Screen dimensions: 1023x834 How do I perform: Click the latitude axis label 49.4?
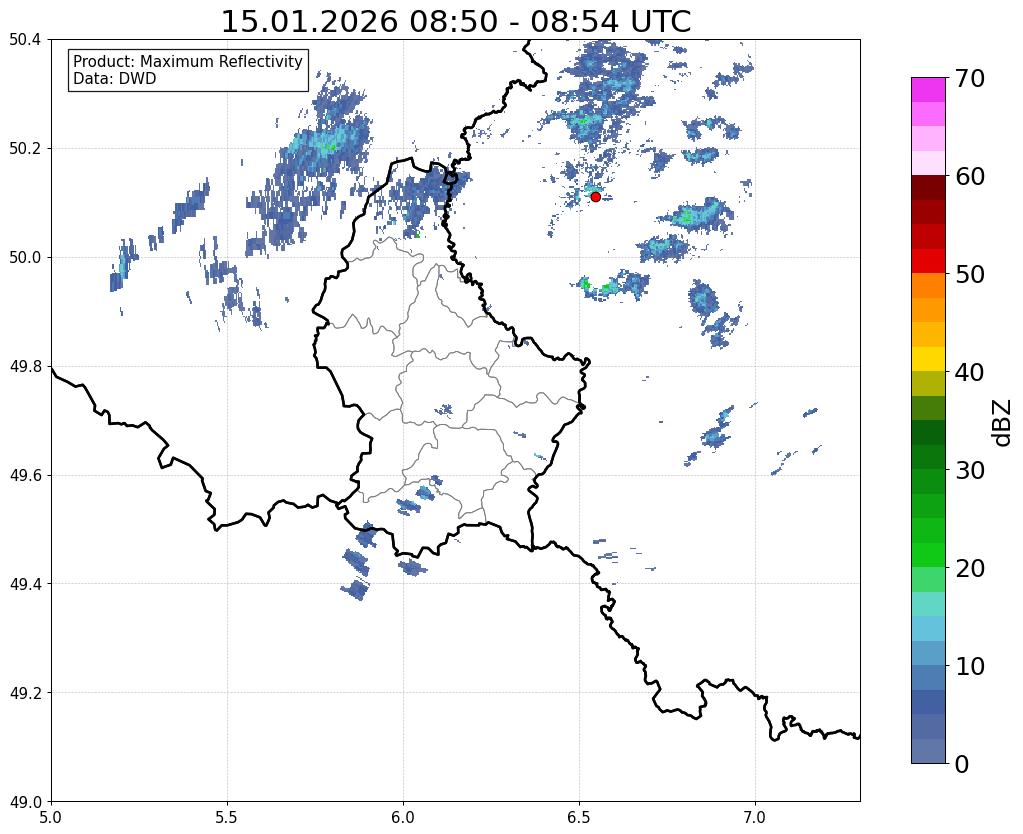click(25, 584)
